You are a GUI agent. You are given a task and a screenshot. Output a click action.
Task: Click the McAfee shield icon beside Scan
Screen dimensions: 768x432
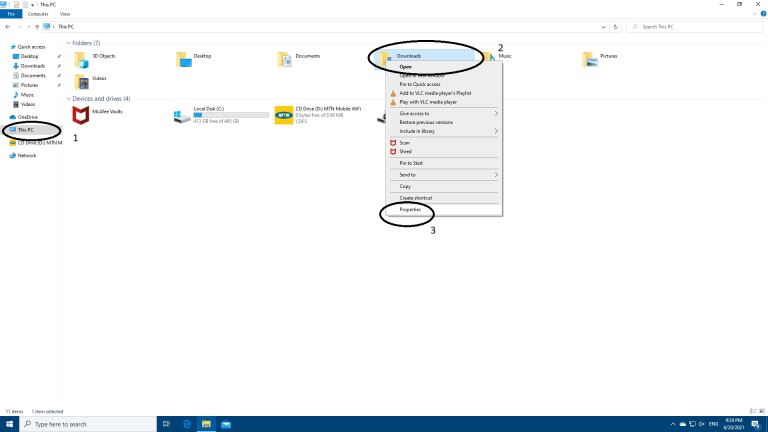tap(393, 143)
